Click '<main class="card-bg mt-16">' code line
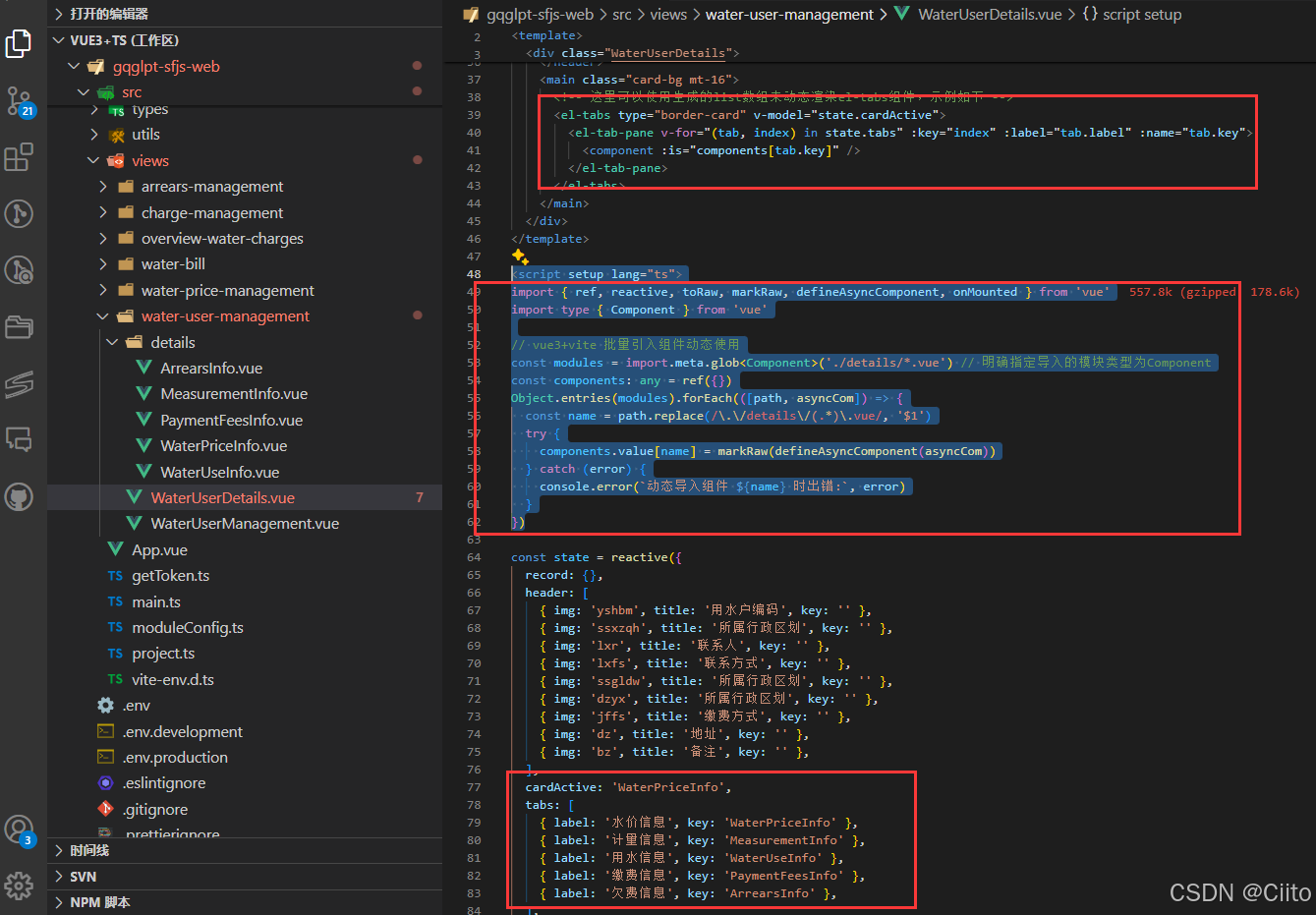Viewport: 1316px width, 915px height. point(639,80)
